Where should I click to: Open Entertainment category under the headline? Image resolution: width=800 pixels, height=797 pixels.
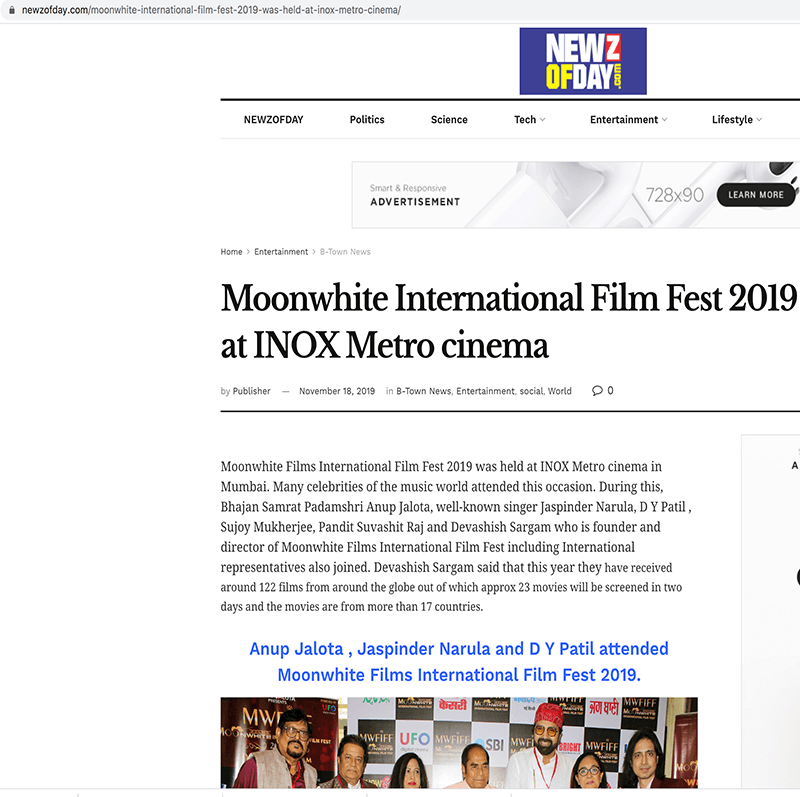[x=485, y=391]
